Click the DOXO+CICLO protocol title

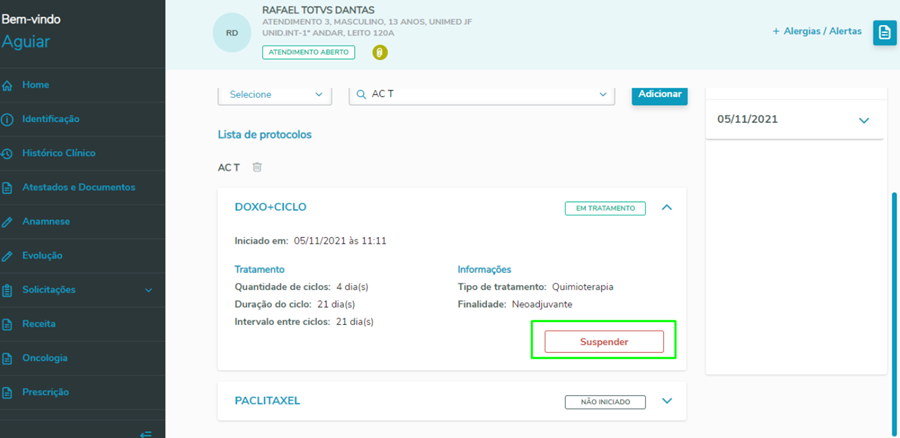270,207
